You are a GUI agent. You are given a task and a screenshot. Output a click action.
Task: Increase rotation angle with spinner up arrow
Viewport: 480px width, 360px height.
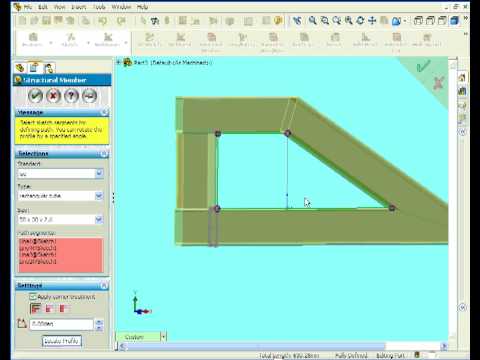[x=99, y=322]
